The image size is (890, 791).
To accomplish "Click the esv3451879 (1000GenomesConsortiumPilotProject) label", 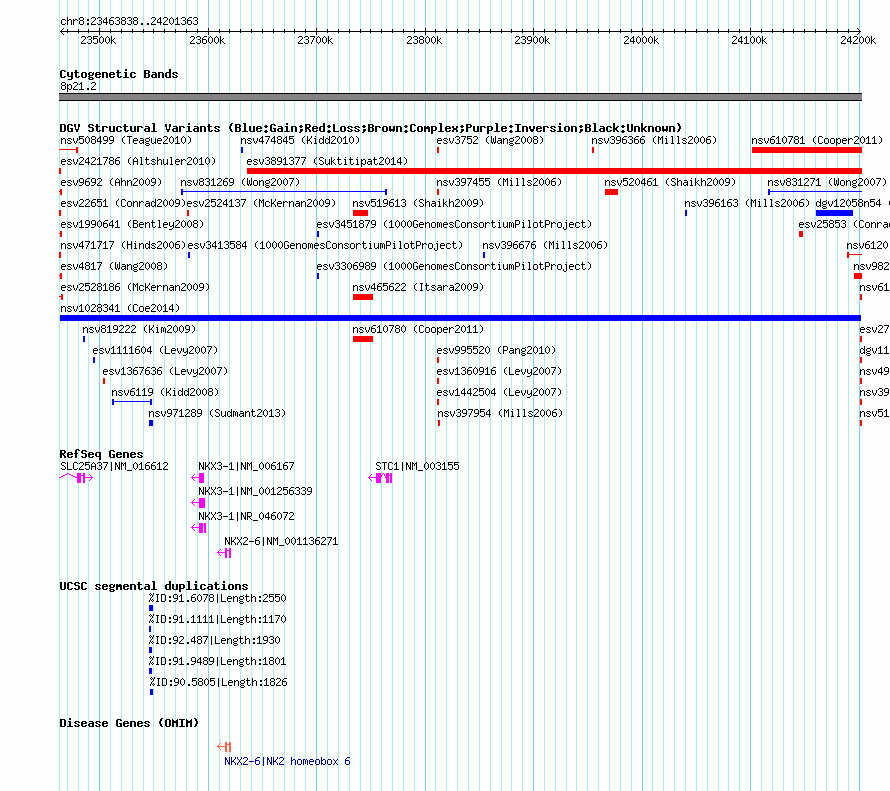I will pyautogui.click(x=454, y=224).
